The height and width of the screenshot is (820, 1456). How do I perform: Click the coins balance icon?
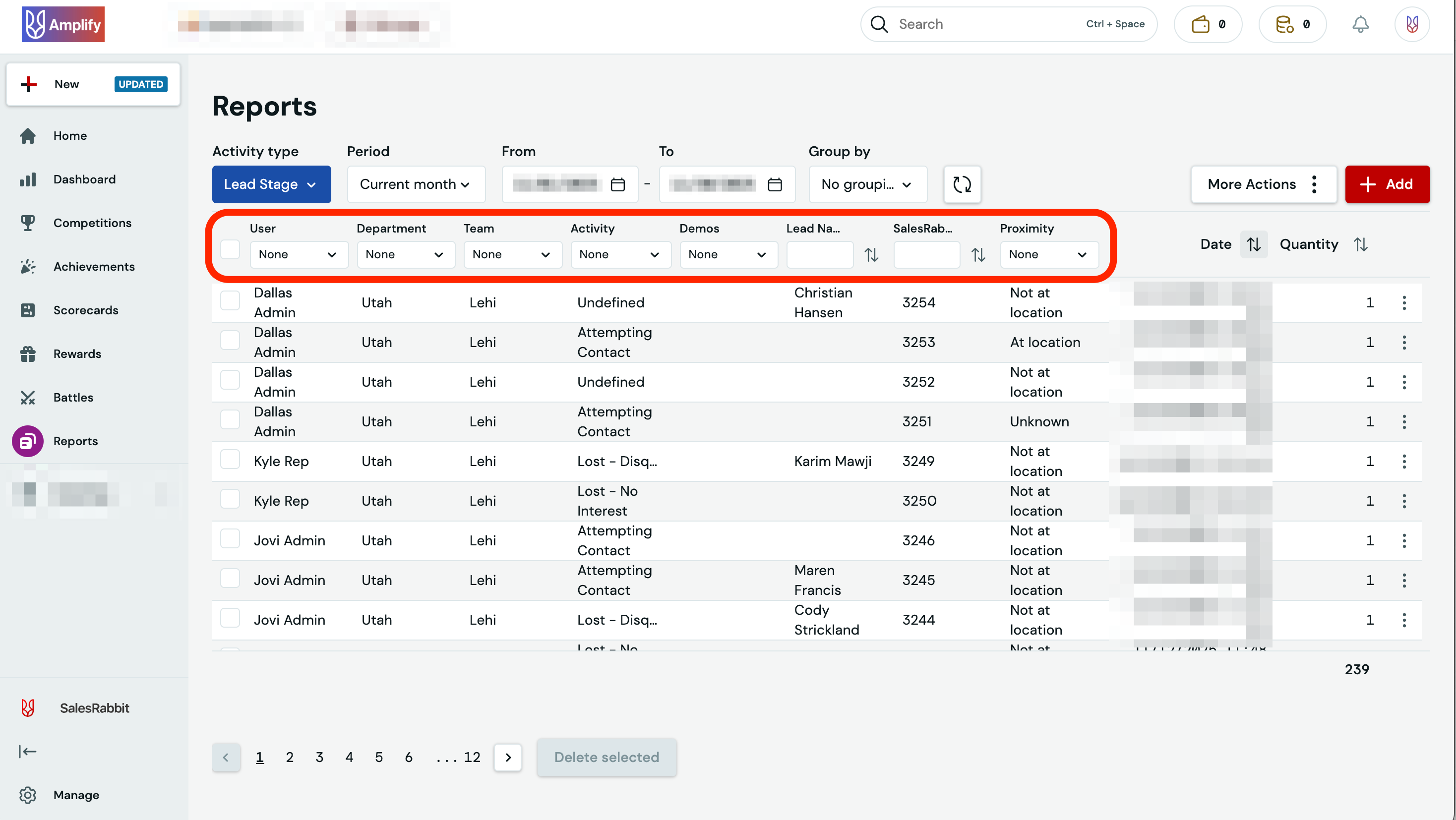[x=1284, y=24]
